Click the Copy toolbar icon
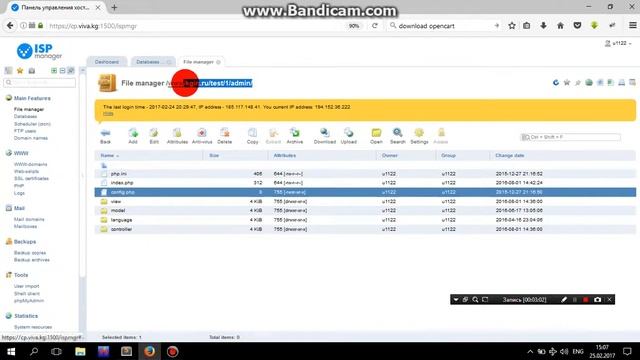Screen dimensions: 640x360 click(x=253, y=136)
